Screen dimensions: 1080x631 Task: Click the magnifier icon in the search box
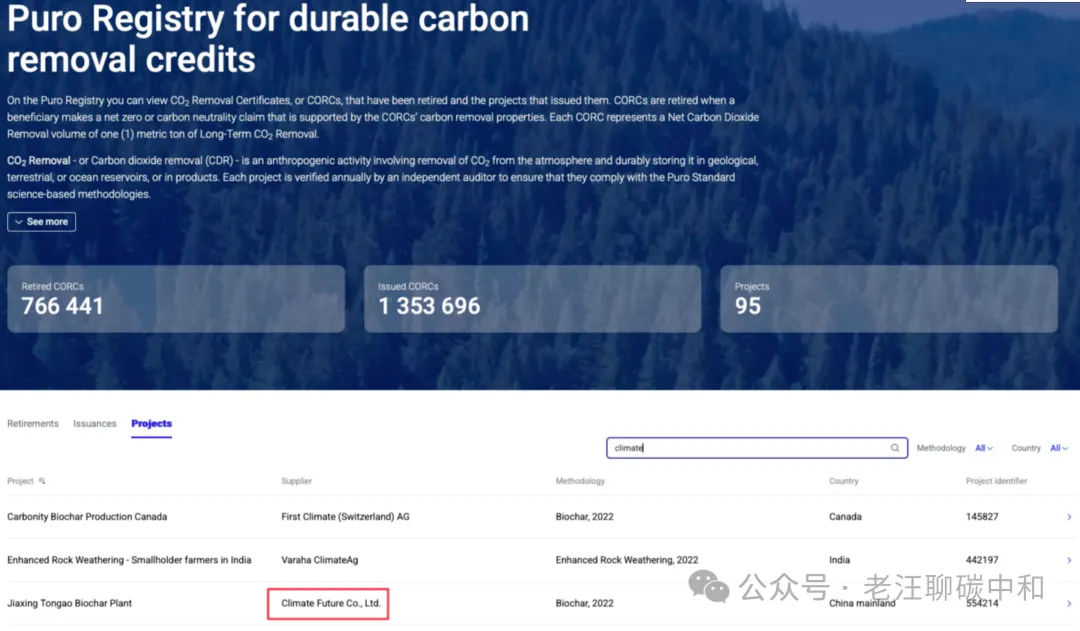click(x=895, y=448)
